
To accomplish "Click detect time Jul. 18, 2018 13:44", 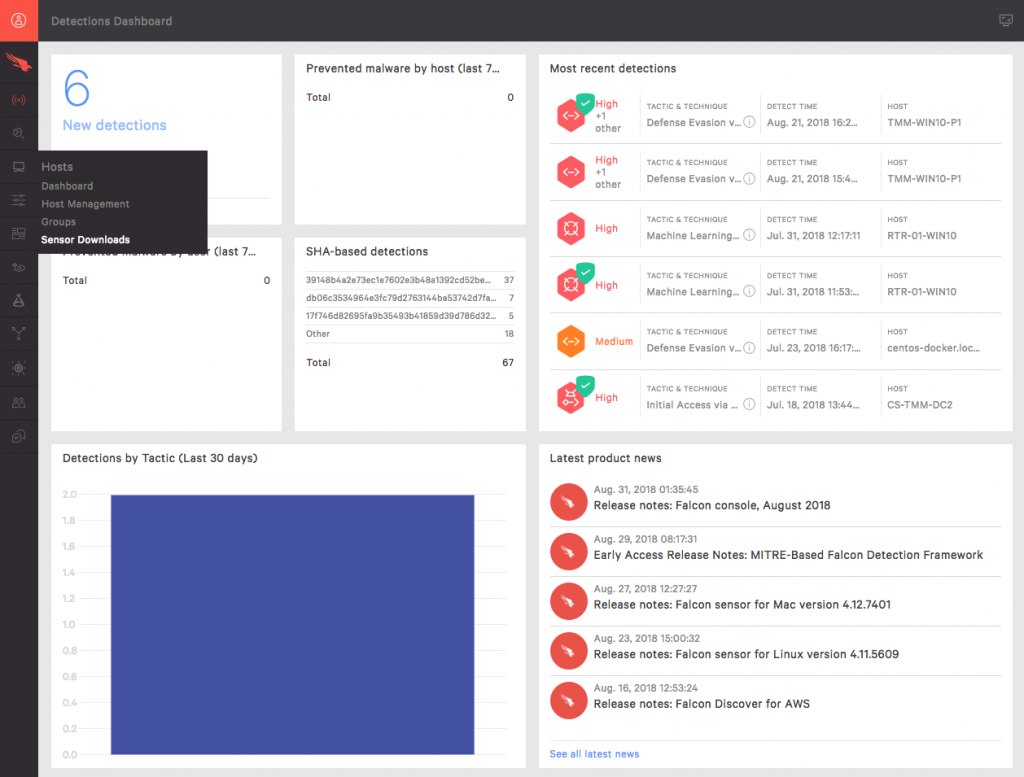I will point(813,405).
